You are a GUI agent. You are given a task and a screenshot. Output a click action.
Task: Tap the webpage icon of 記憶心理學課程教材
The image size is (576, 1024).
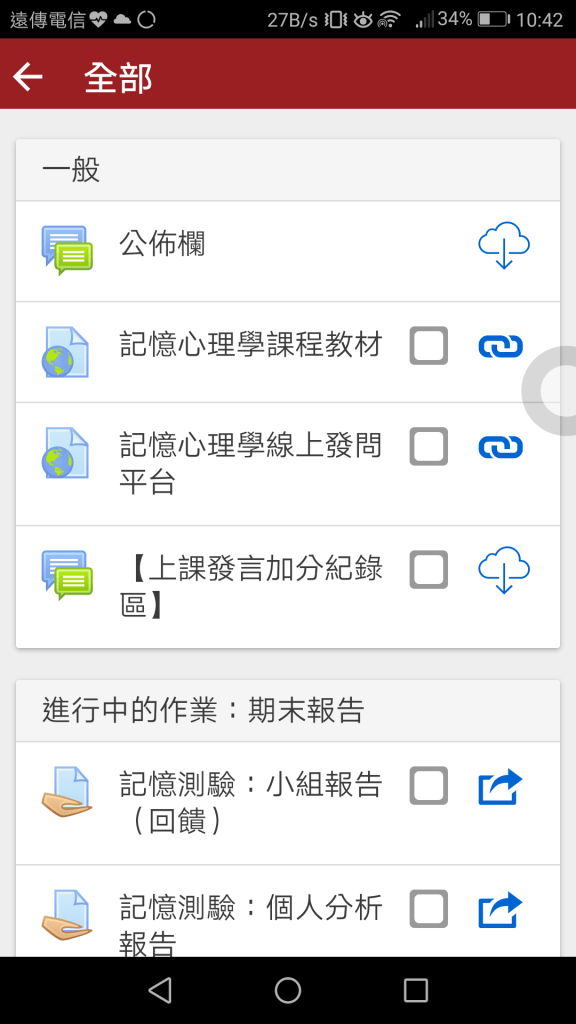click(x=66, y=345)
